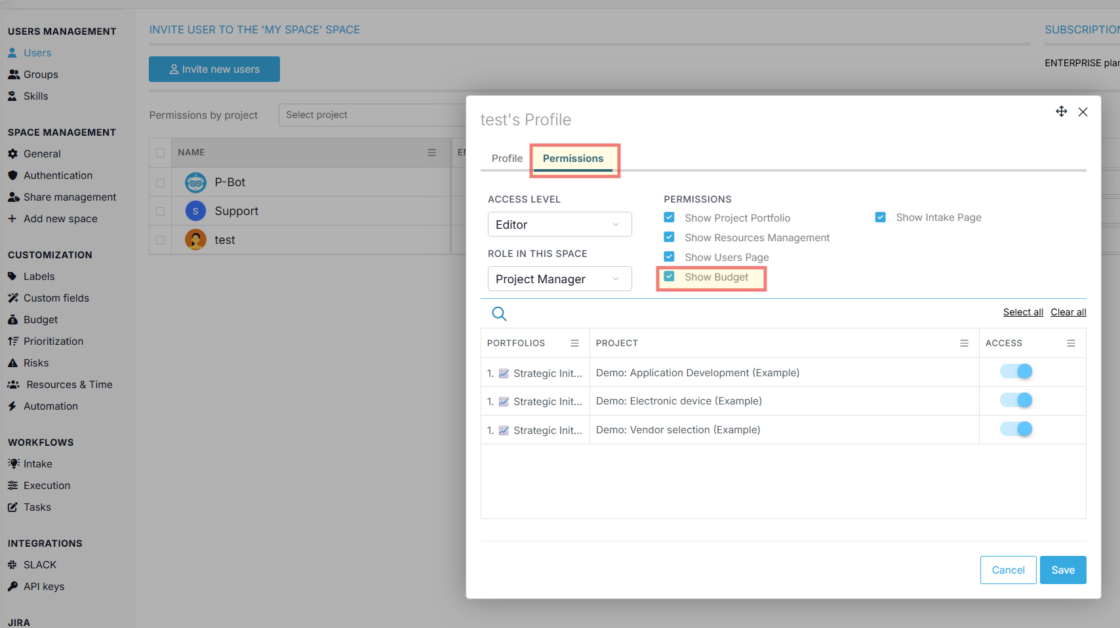Select Users in the sidebar
1120x628 pixels.
point(40,52)
